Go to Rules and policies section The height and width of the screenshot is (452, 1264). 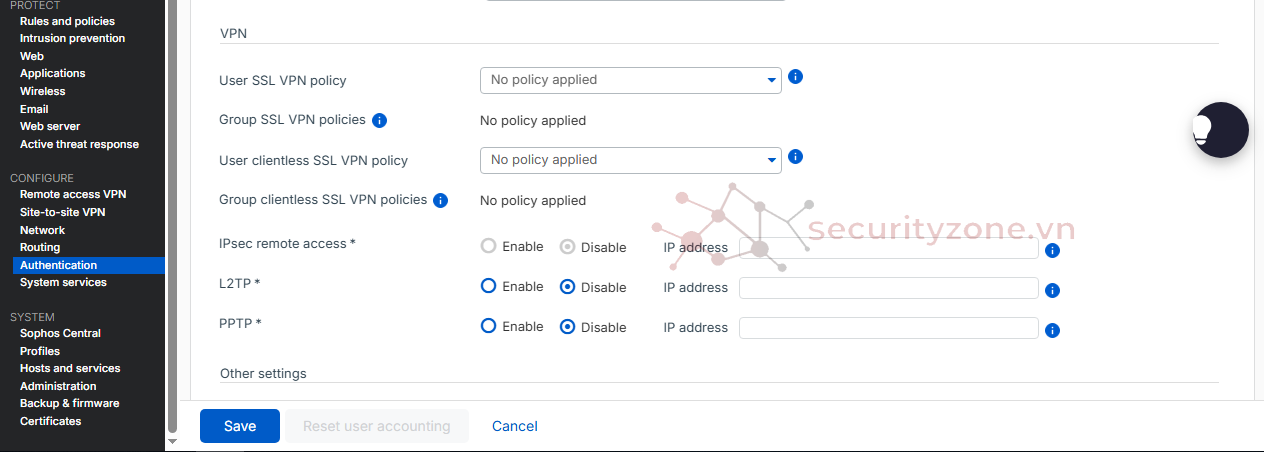click(x=67, y=21)
